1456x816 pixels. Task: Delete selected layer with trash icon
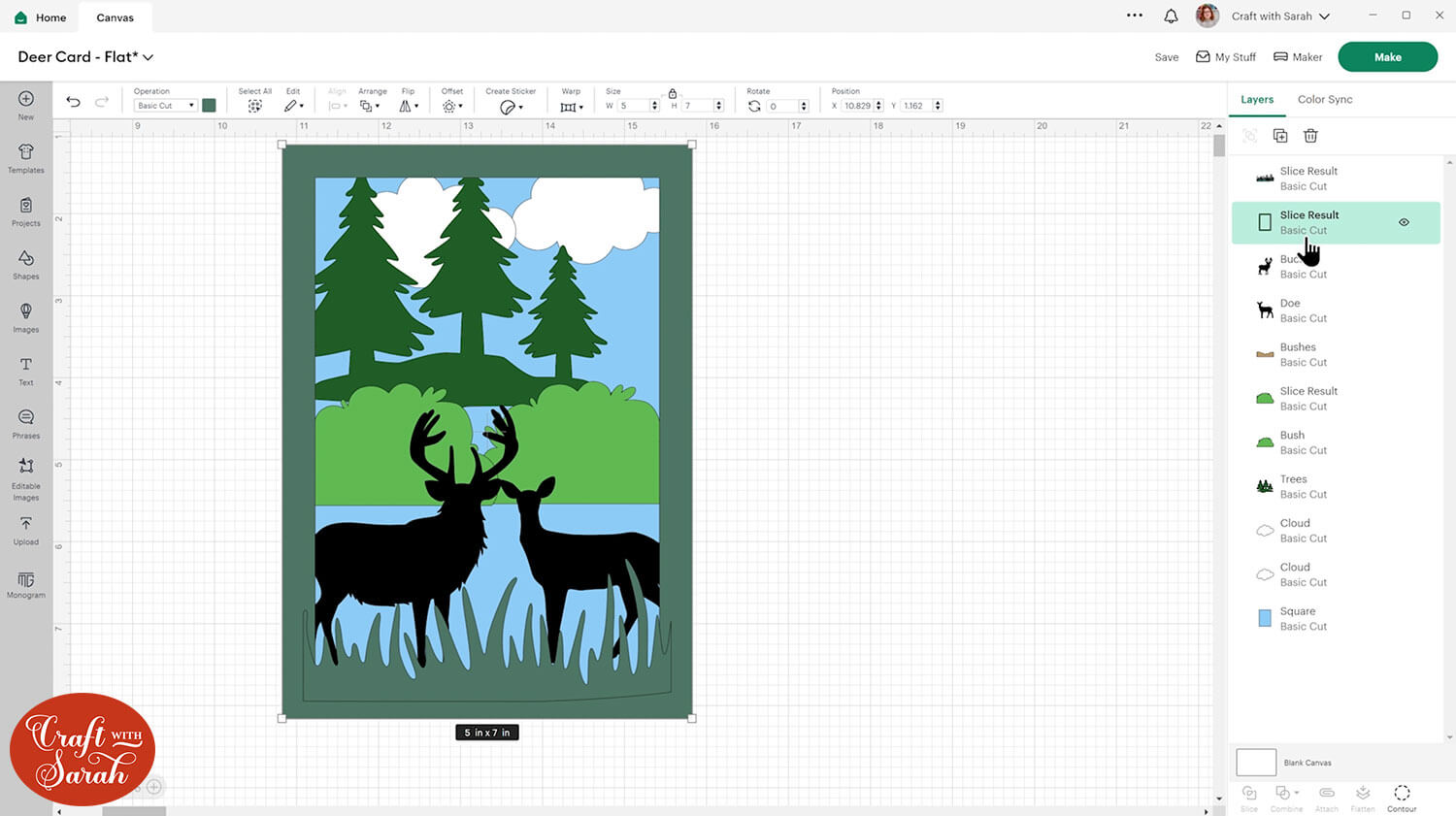(x=1310, y=136)
